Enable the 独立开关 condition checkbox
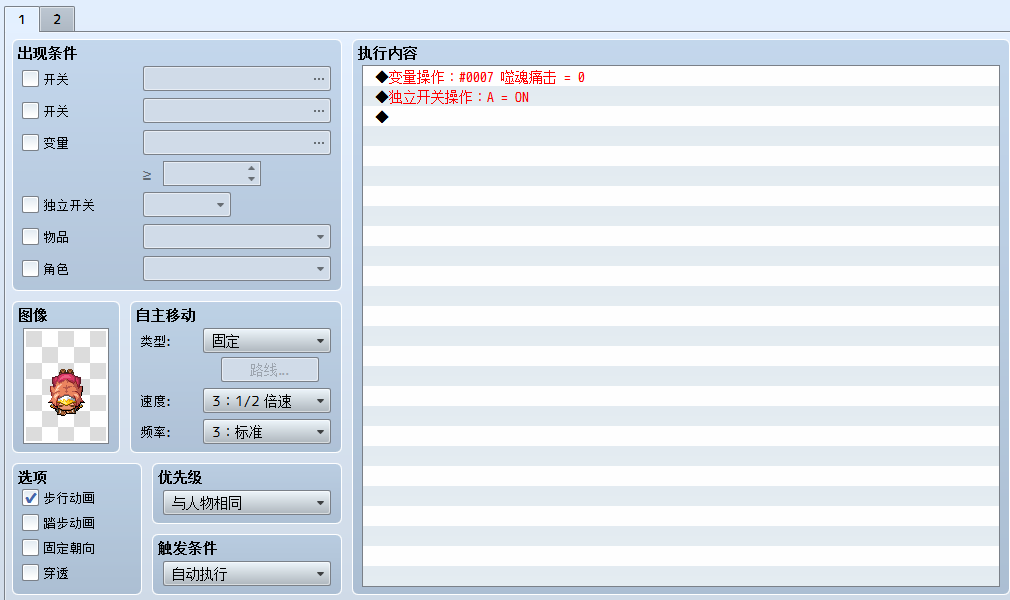This screenshot has height=600, width=1010. coord(30,205)
